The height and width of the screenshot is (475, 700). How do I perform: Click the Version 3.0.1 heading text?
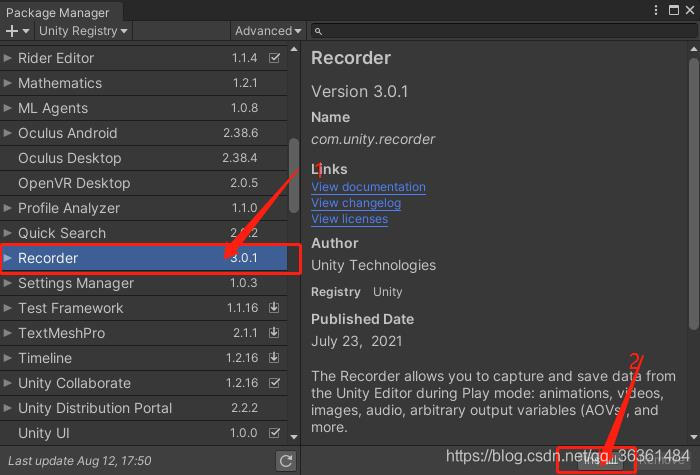click(x=359, y=92)
